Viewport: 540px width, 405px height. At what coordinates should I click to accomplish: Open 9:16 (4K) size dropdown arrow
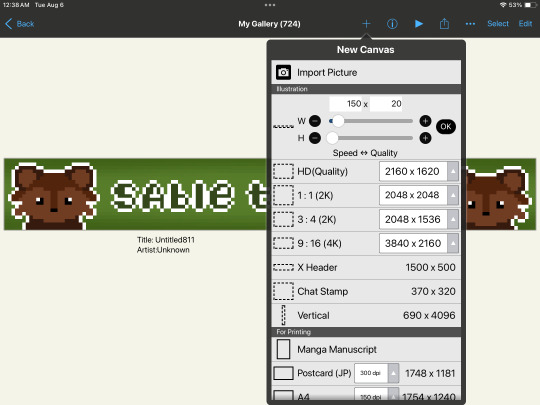pyautogui.click(x=453, y=243)
